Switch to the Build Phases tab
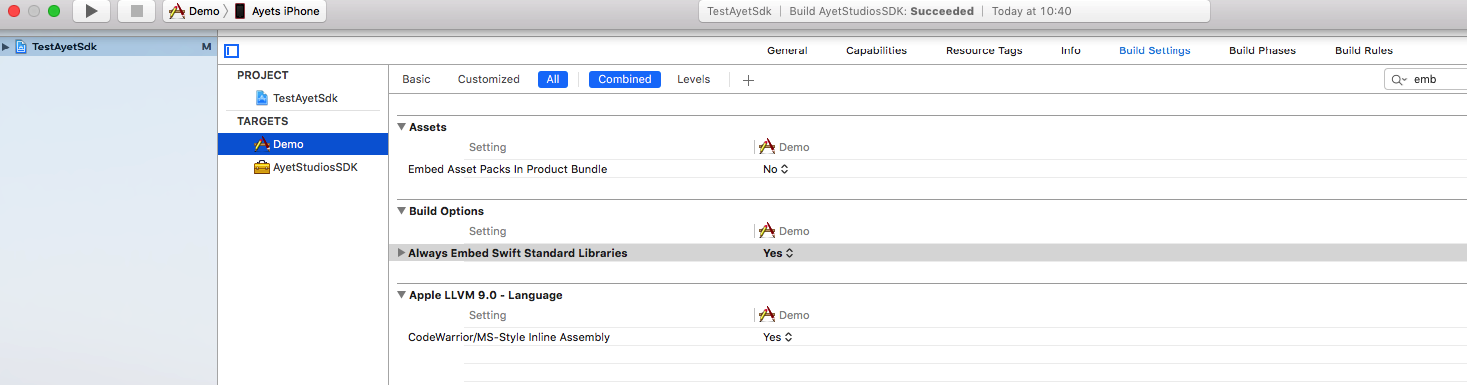This screenshot has height=385, width=1467. pyautogui.click(x=1262, y=50)
